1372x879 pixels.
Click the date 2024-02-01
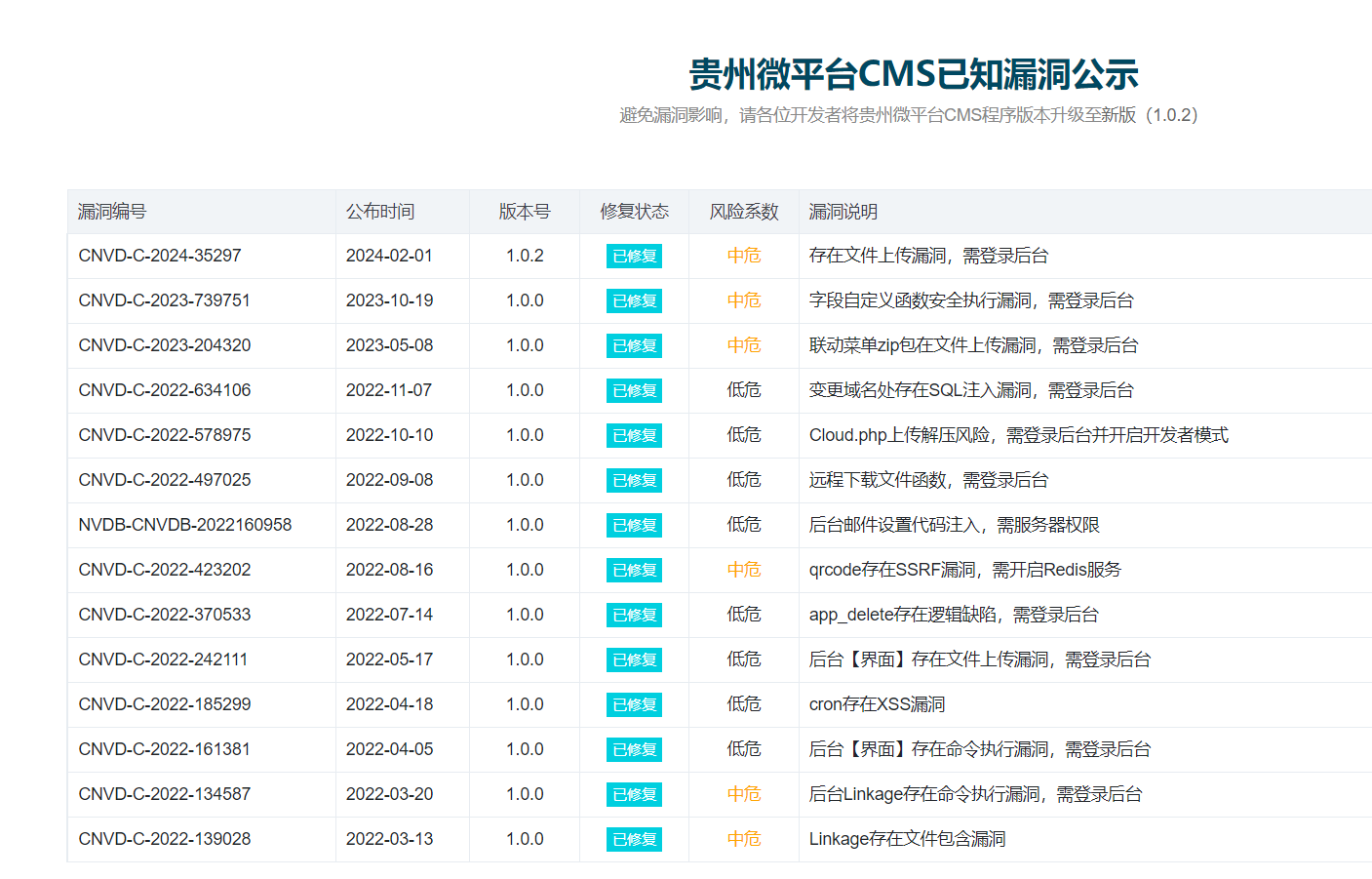pos(389,256)
